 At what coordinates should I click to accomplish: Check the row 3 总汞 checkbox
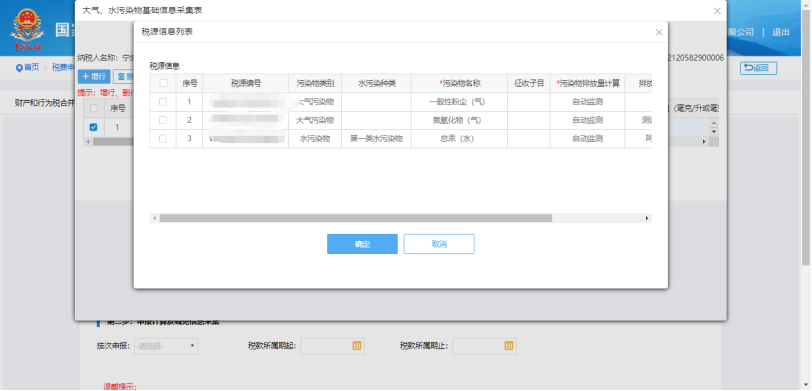[x=163, y=139]
